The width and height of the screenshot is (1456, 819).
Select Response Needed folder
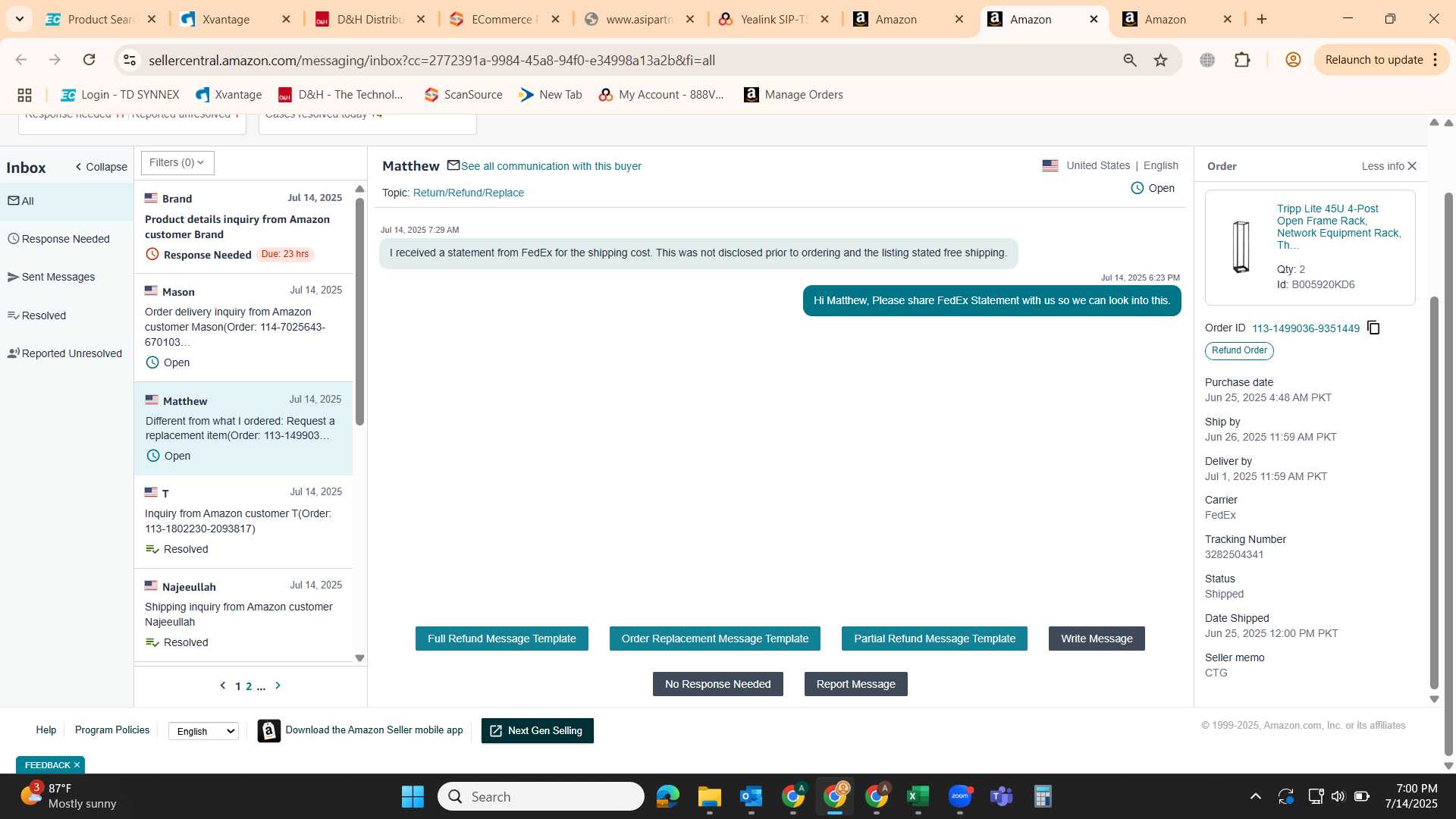click(x=67, y=239)
